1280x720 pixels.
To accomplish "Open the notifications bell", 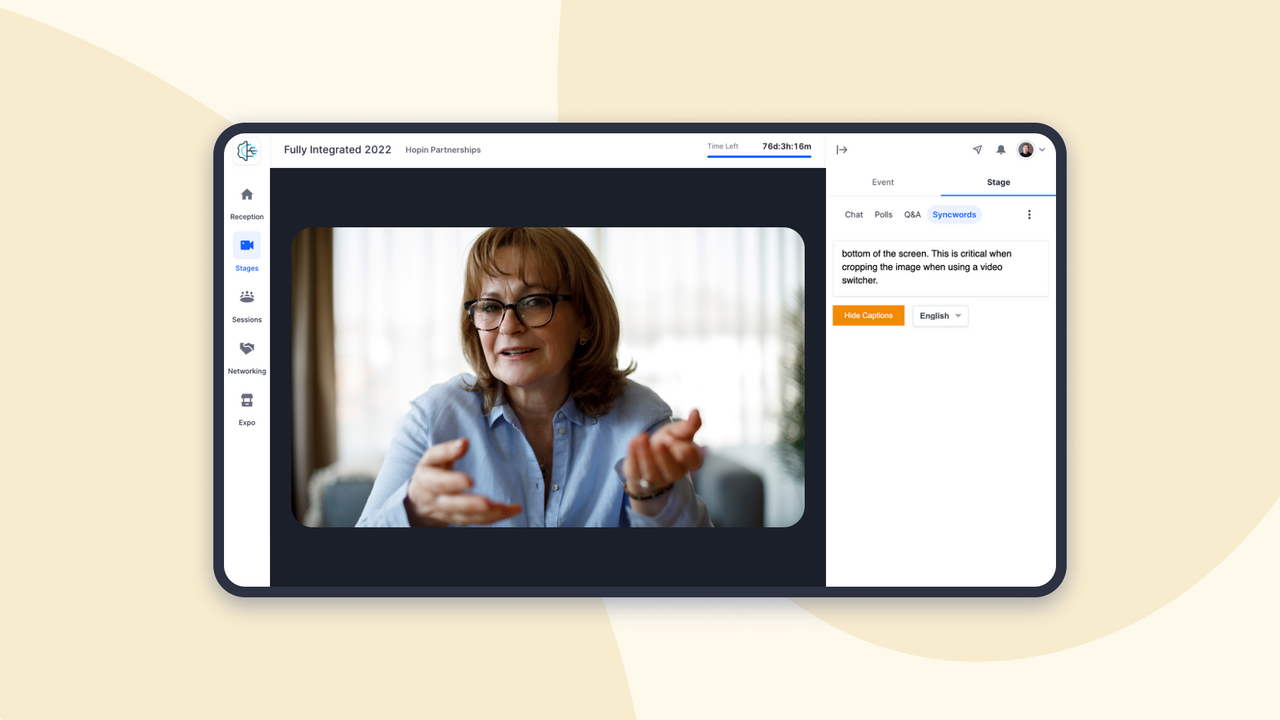I will point(1001,149).
